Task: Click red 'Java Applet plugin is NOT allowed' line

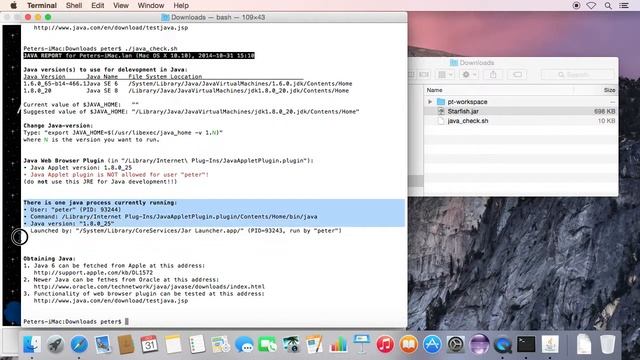Action: coord(116,175)
